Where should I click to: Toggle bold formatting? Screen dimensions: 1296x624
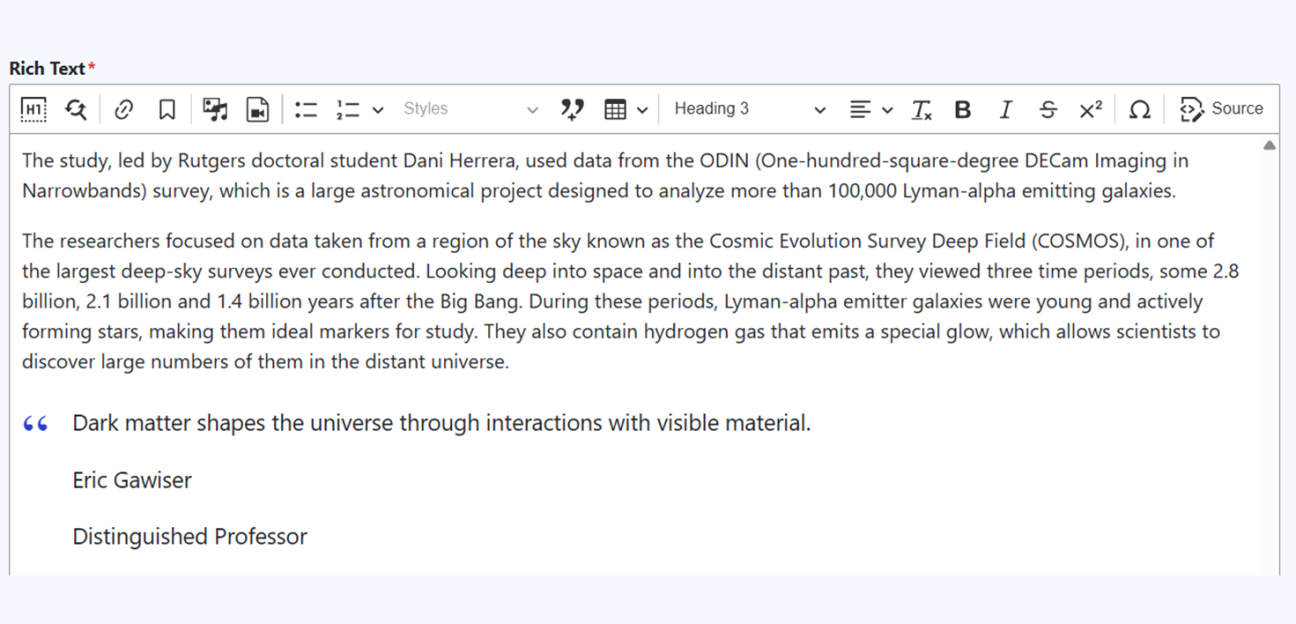(963, 110)
